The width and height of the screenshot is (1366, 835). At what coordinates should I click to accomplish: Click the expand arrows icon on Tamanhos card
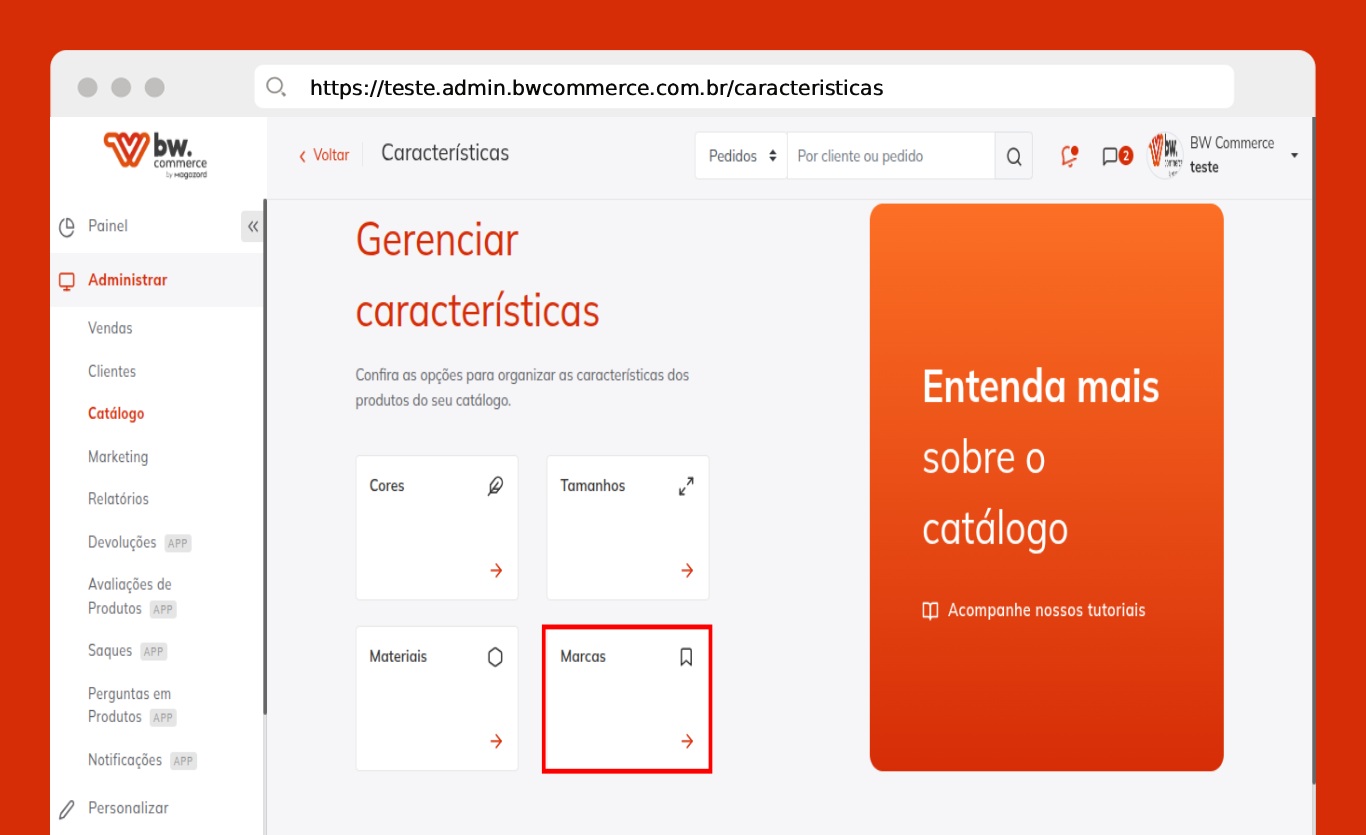[686, 486]
